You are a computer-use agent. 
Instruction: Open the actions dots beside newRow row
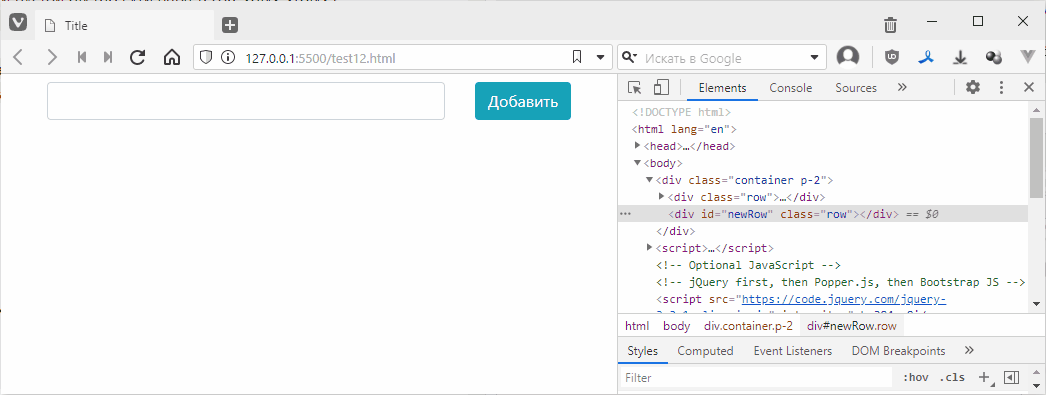[625, 214]
